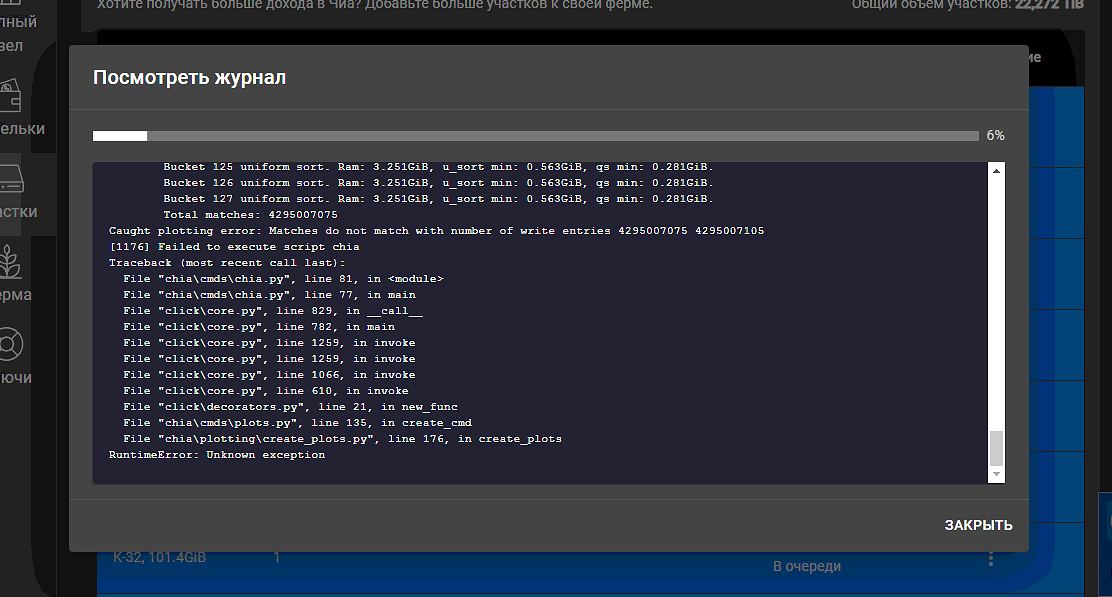This screenshot has width=1112, height=597.
Task: Click the scroll-down arrow of the log
Action: click(996, 474)
